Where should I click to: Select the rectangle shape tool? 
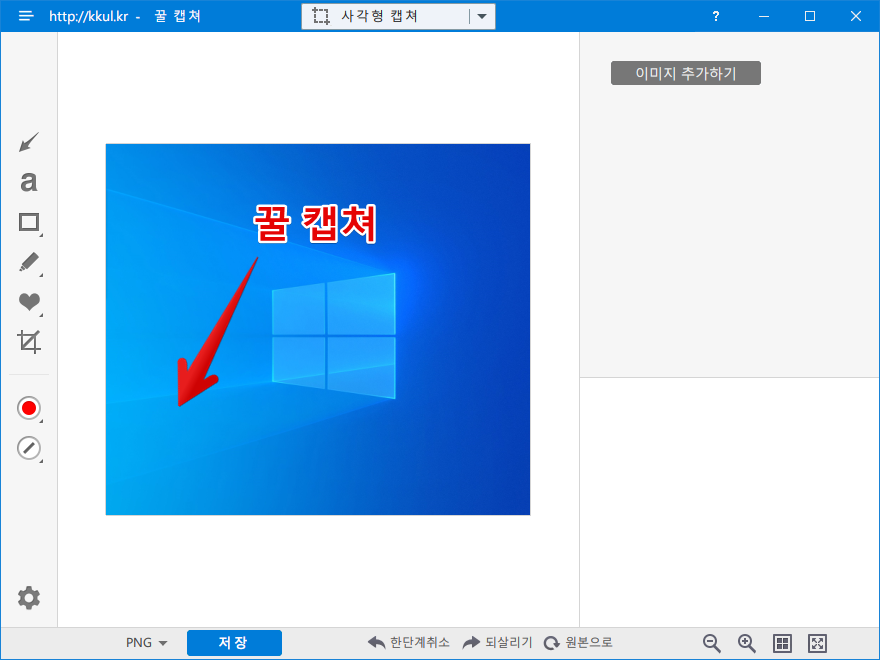click(x=29, y=223)
